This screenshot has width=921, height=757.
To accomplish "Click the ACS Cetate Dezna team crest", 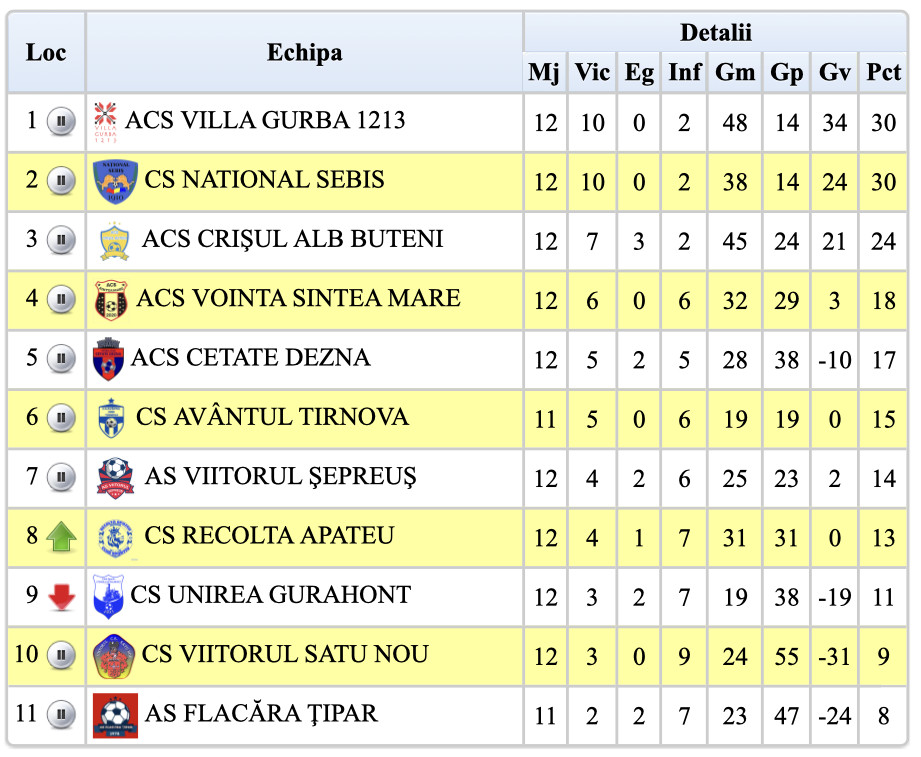I will point(108,359).
